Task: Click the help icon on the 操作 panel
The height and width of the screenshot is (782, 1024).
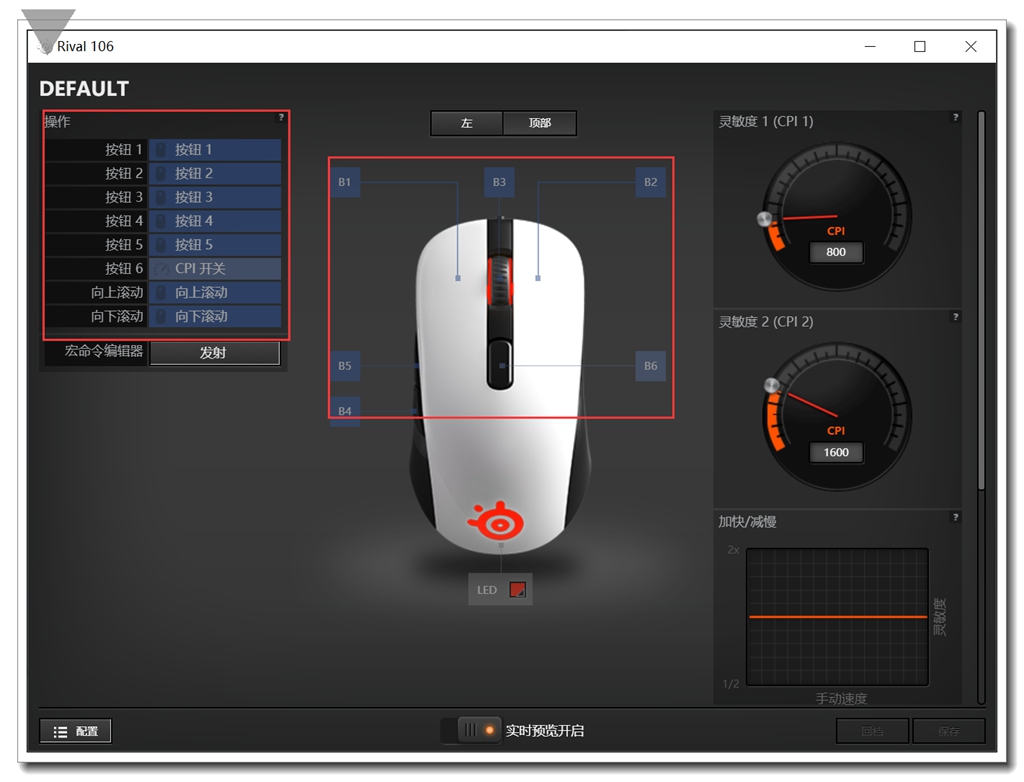Action: click(x=283, y=117)
